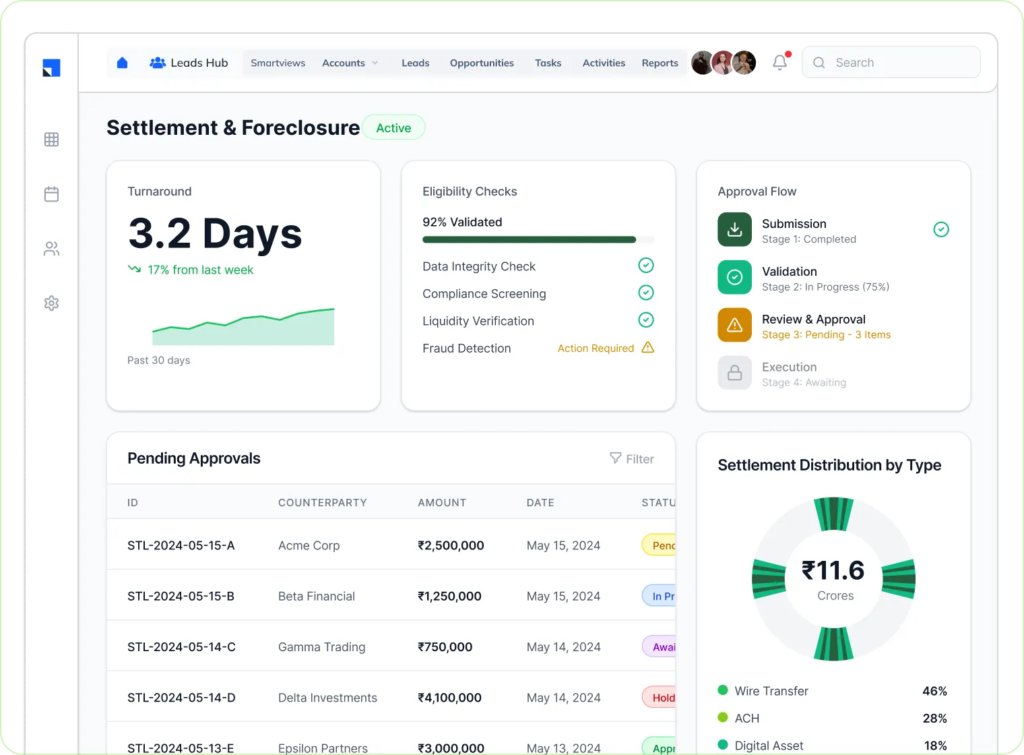Click Delta Investments Hold badge
This screenshot has width=1024, height=755.
click(x=659, y=698)
